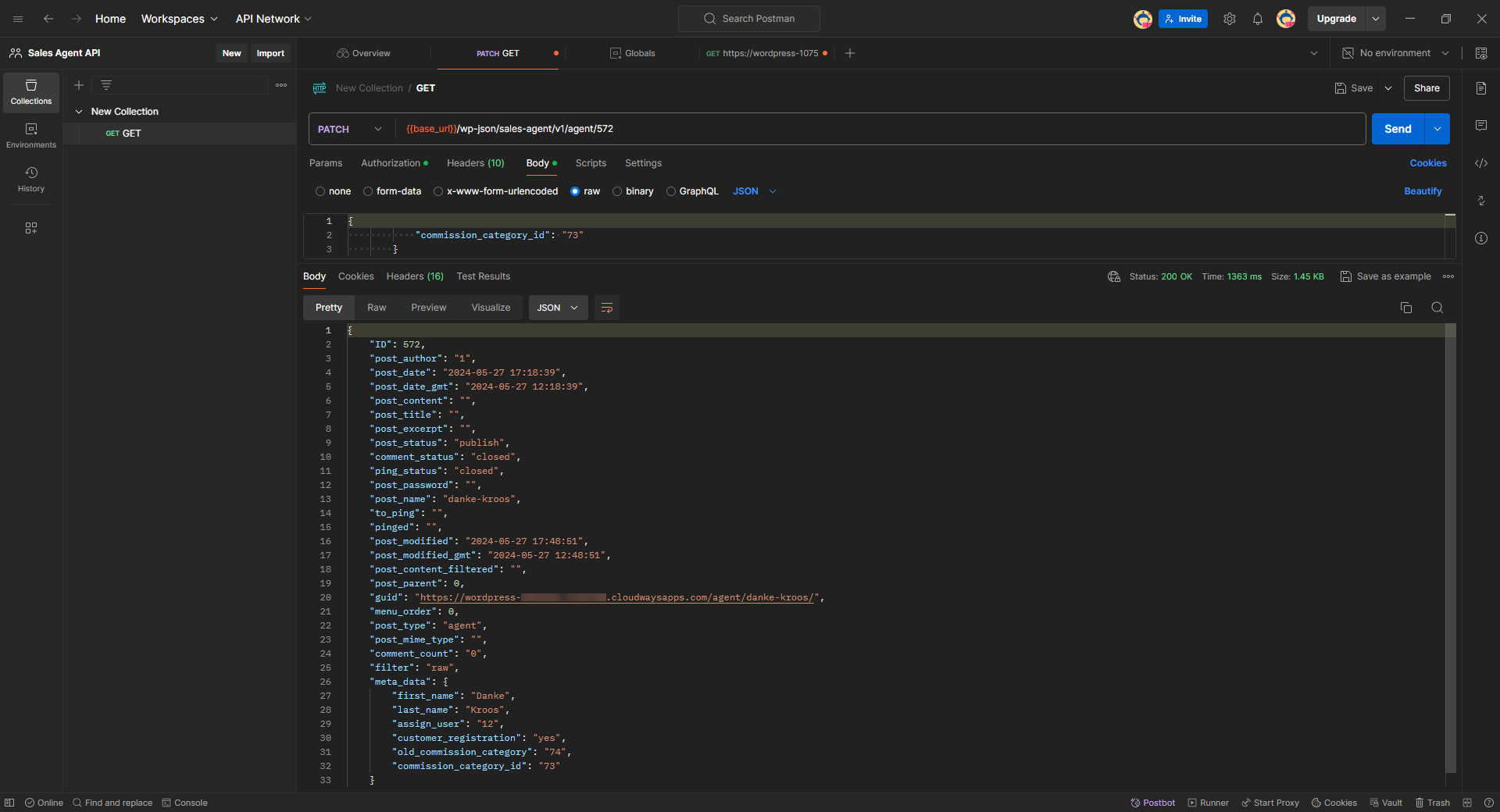The height and width of the screenshot is (812, 1500).
Task: Switch to the Params tab
Action: tap(326, 163)
